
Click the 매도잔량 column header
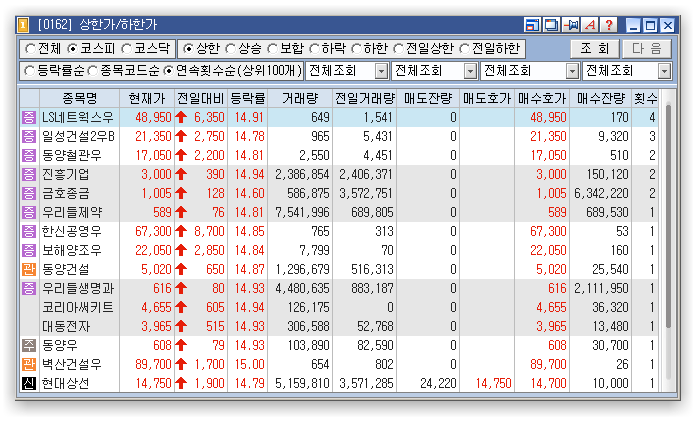pyautogui.click(x=428, y=99)
